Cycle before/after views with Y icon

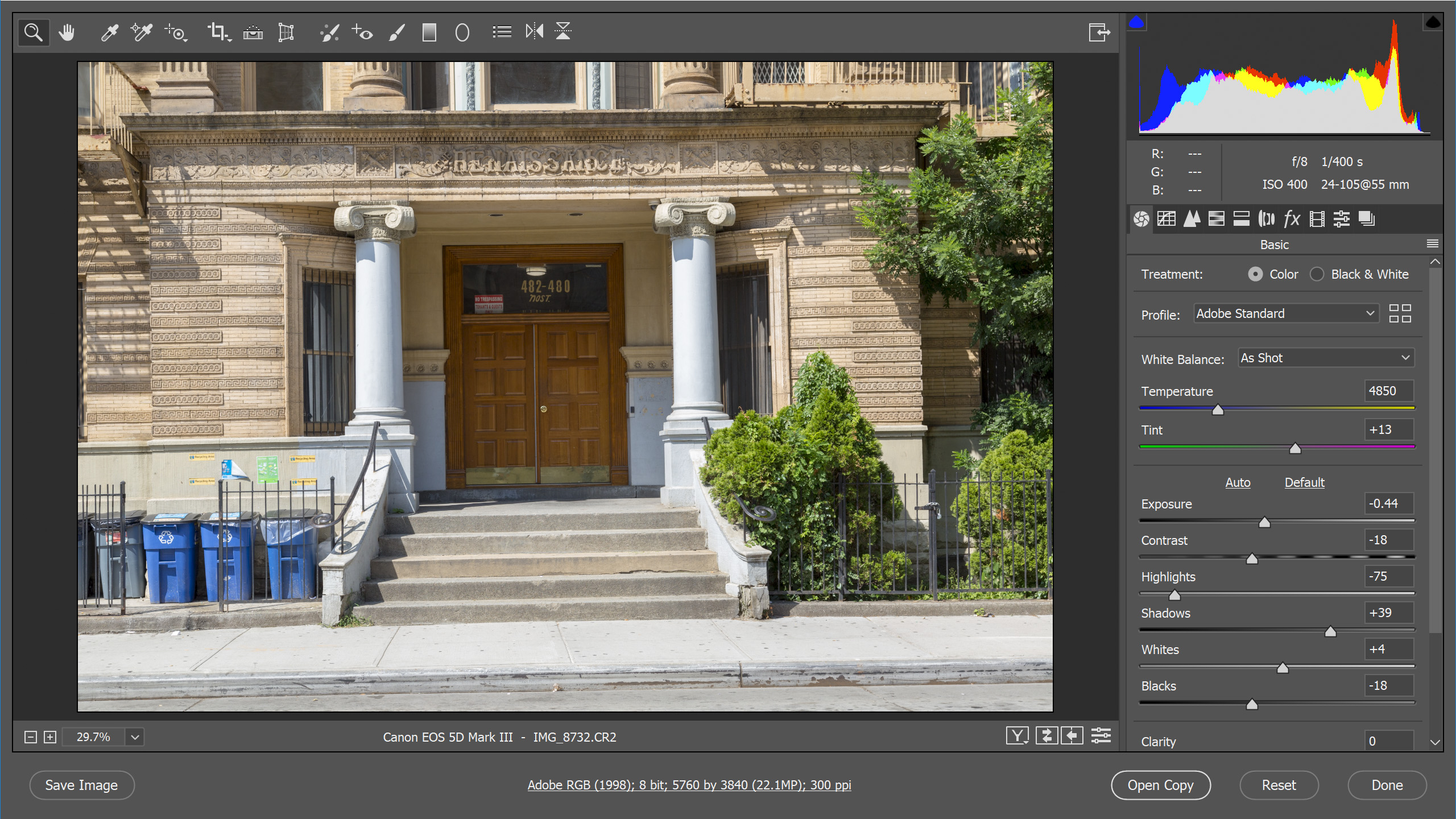tap(1017, 735)
